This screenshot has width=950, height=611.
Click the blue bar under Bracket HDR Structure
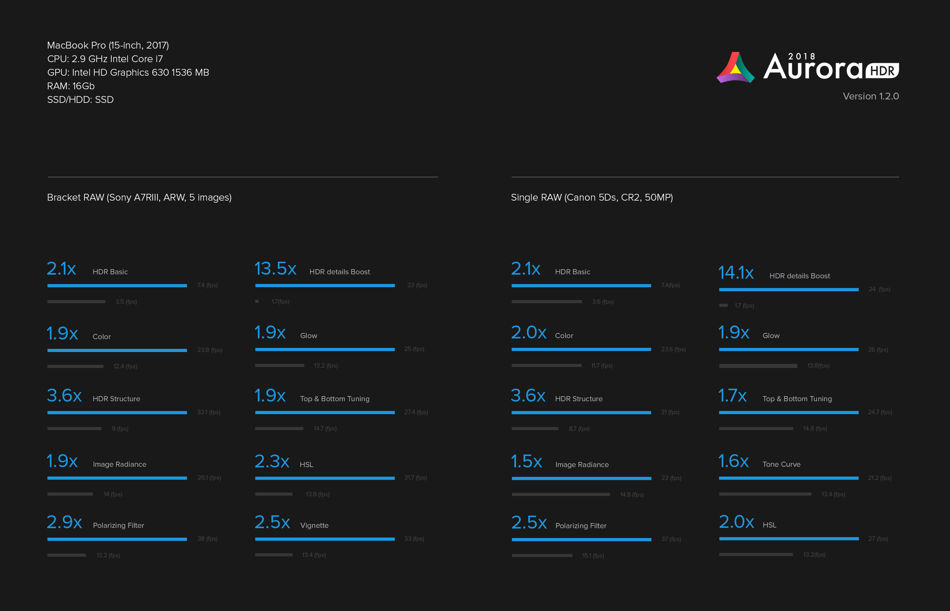pyautogui.click(x=117, y=413)
